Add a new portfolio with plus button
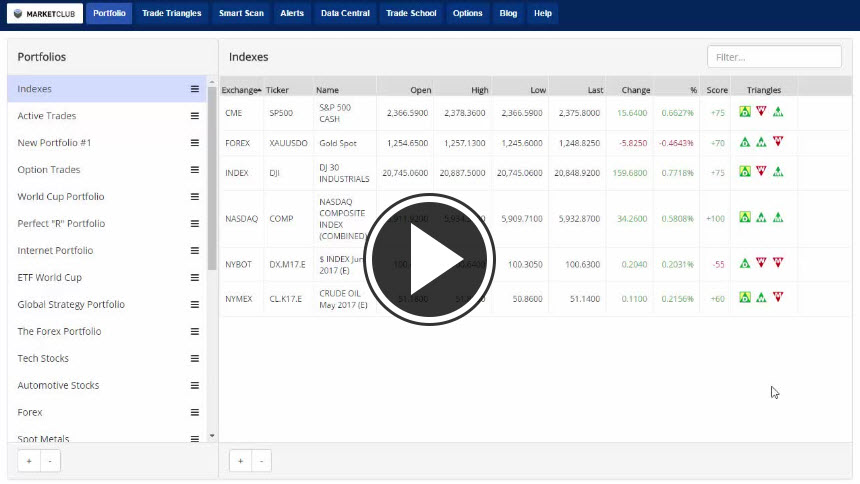860x484 pixels. click(x=28, y=461)
